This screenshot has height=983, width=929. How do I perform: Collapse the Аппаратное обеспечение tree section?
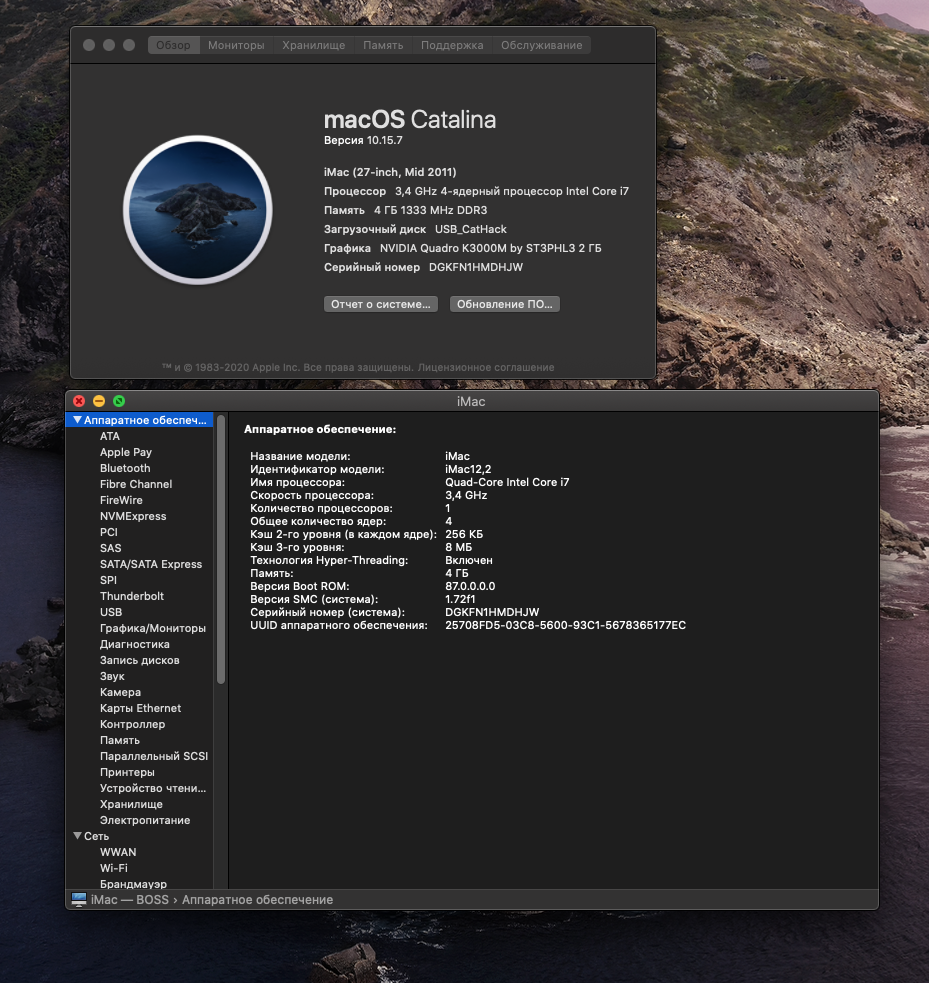pyautogui.click(x=77, y=420)
